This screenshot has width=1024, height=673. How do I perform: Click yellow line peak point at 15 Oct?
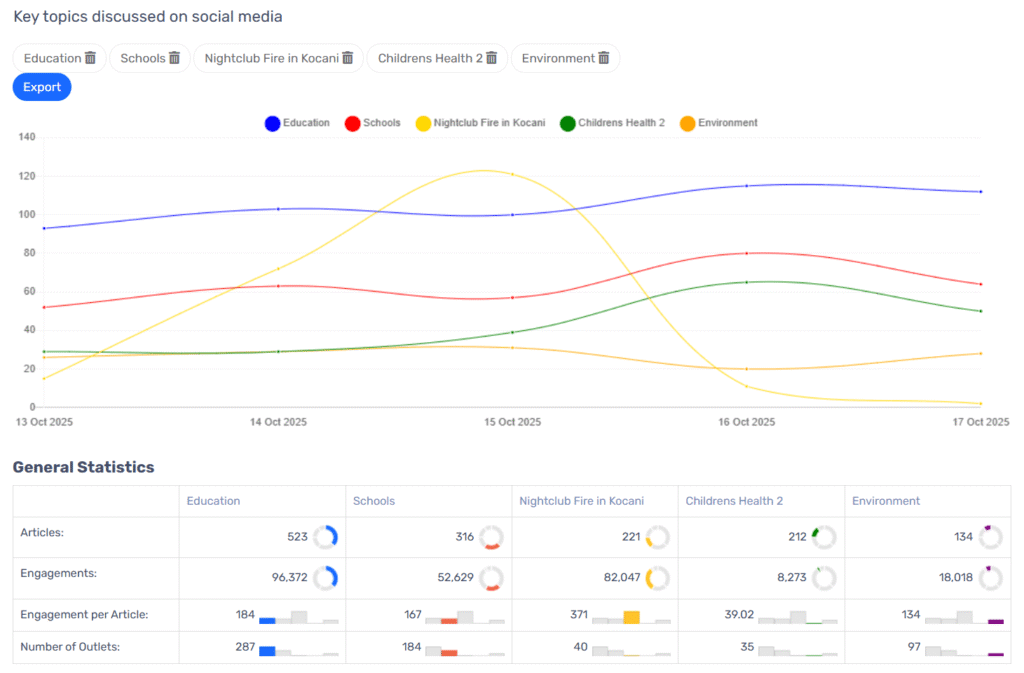click(512, 174)
